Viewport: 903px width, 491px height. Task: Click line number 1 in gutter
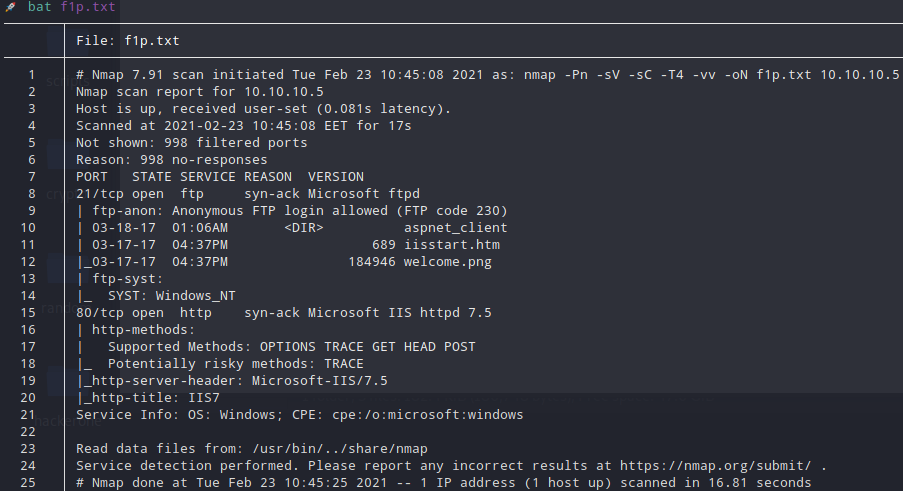[32, 75]
